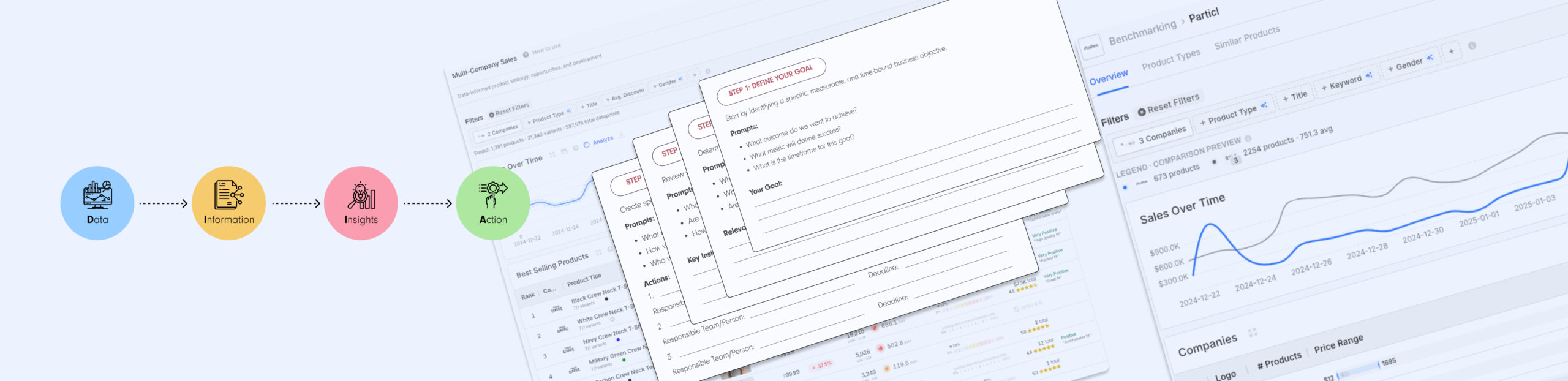Click the info icon next to Comparison Preview
This screenshot has height=381, width=1568.
[1248, 138]
